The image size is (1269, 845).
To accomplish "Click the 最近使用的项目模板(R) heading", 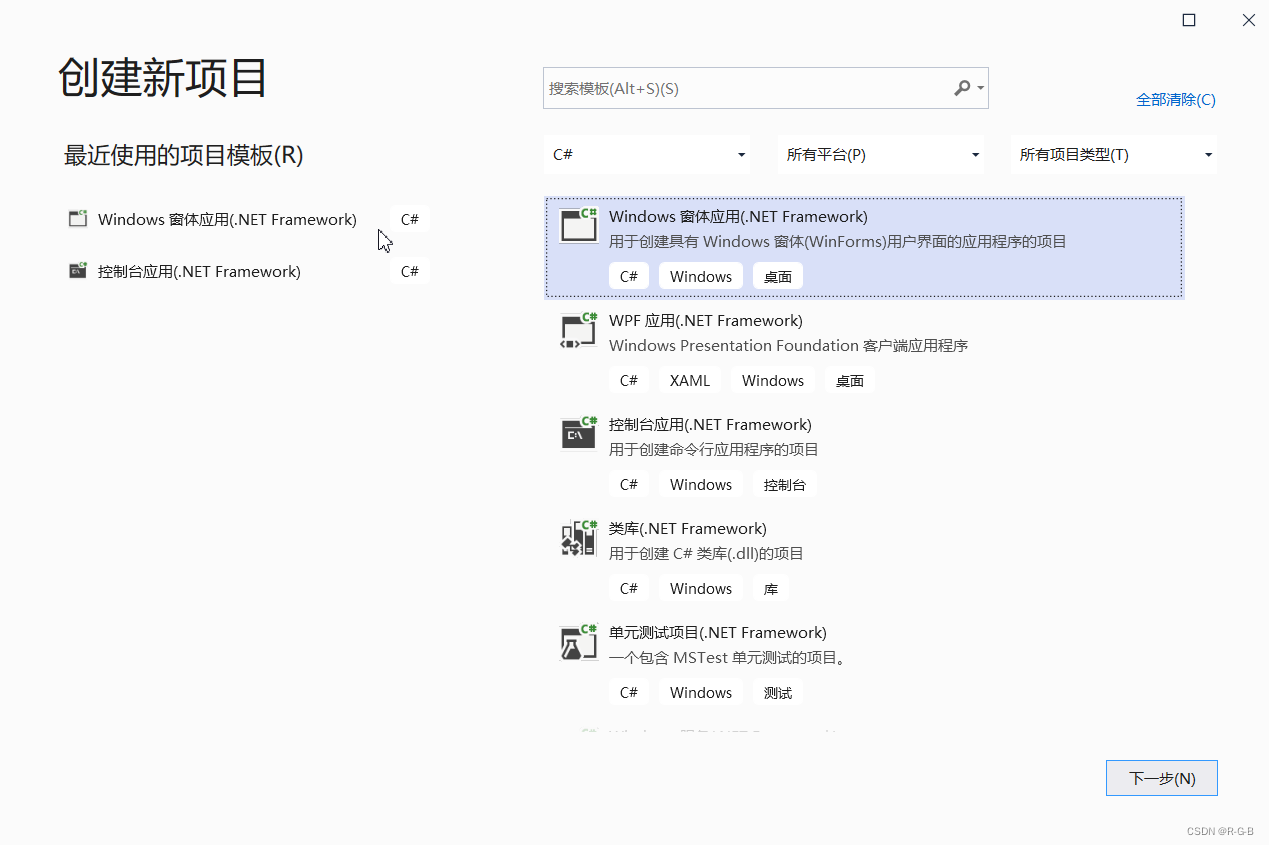I will 184,155.
